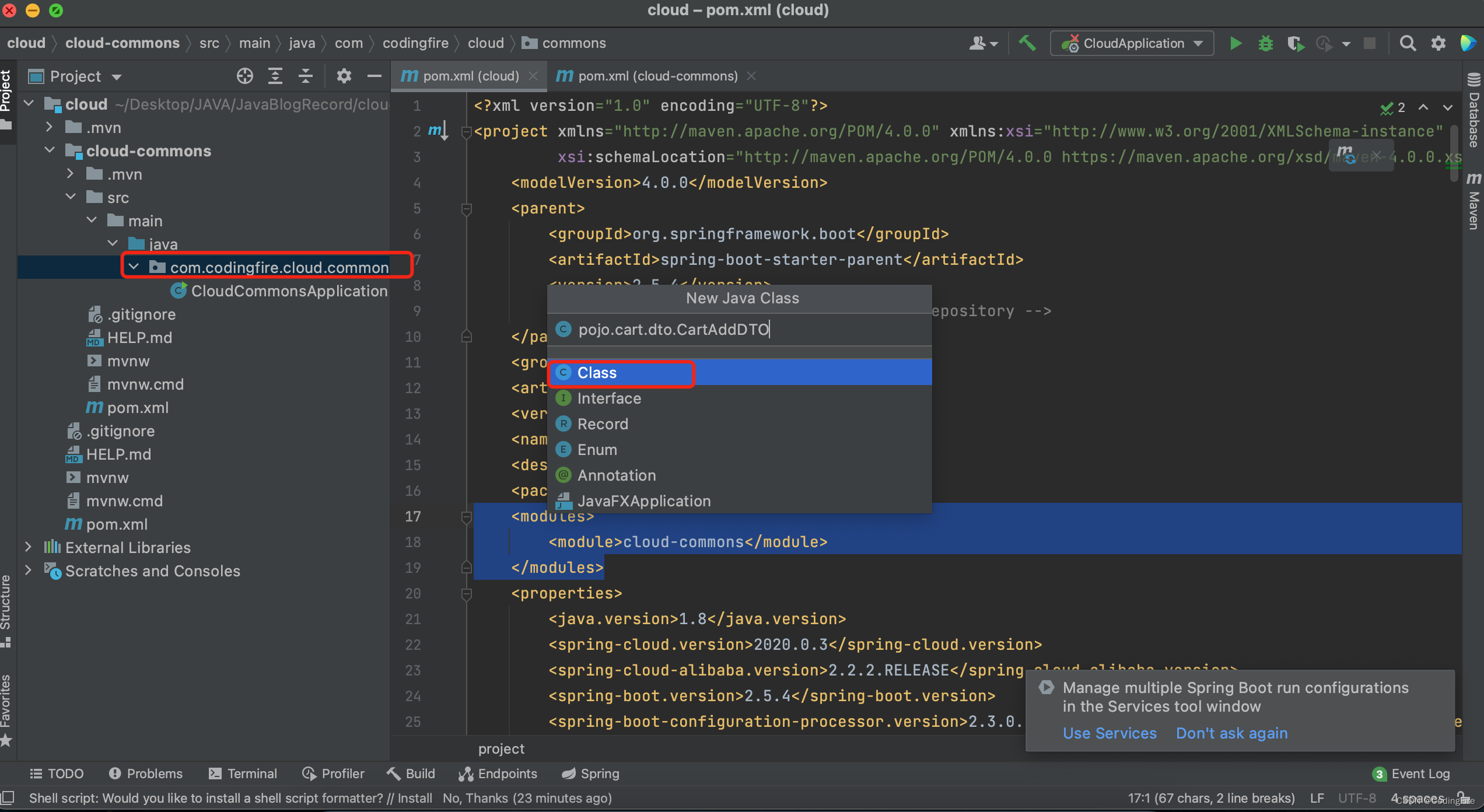1484x812 pixels.
Task: Select JavaFXApplication in New Java Class list
Action: pyautogui.click(x=739, y=501)
